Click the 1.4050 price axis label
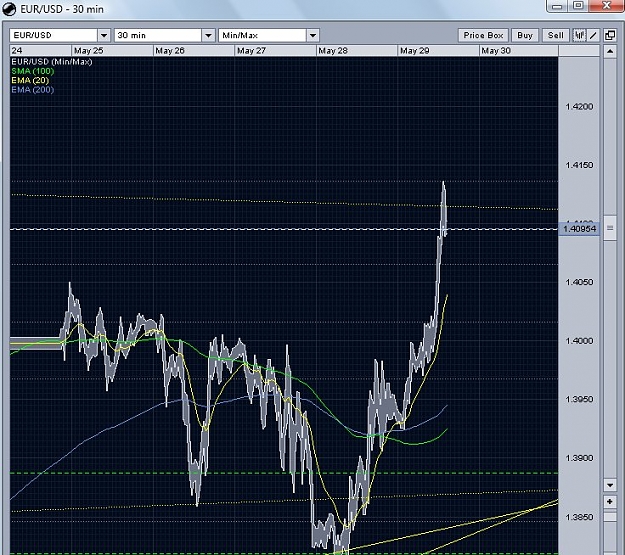 tap(579, 282)
